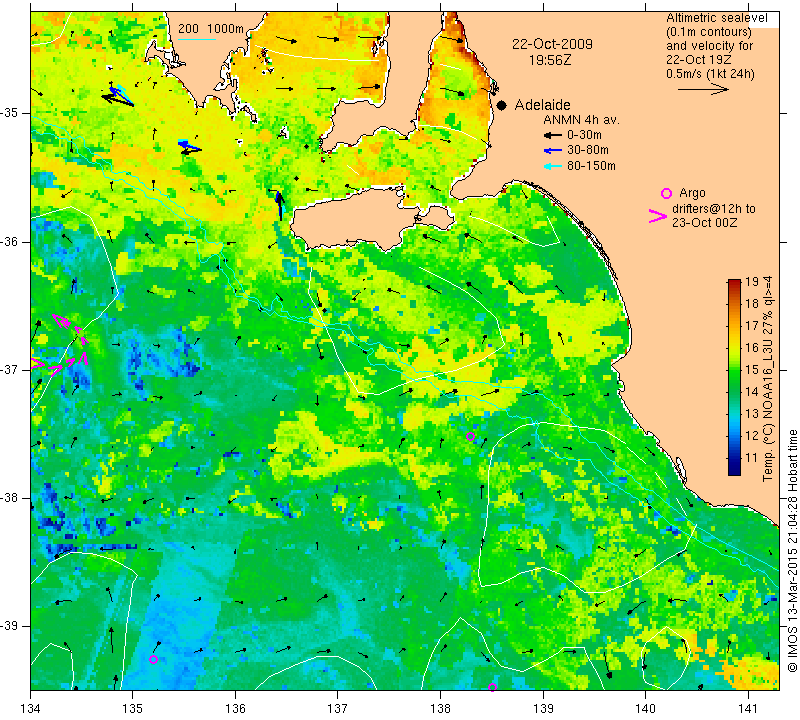Click the blue 30-80m legend arrow
800x720 pixels.
click(553, 151)
